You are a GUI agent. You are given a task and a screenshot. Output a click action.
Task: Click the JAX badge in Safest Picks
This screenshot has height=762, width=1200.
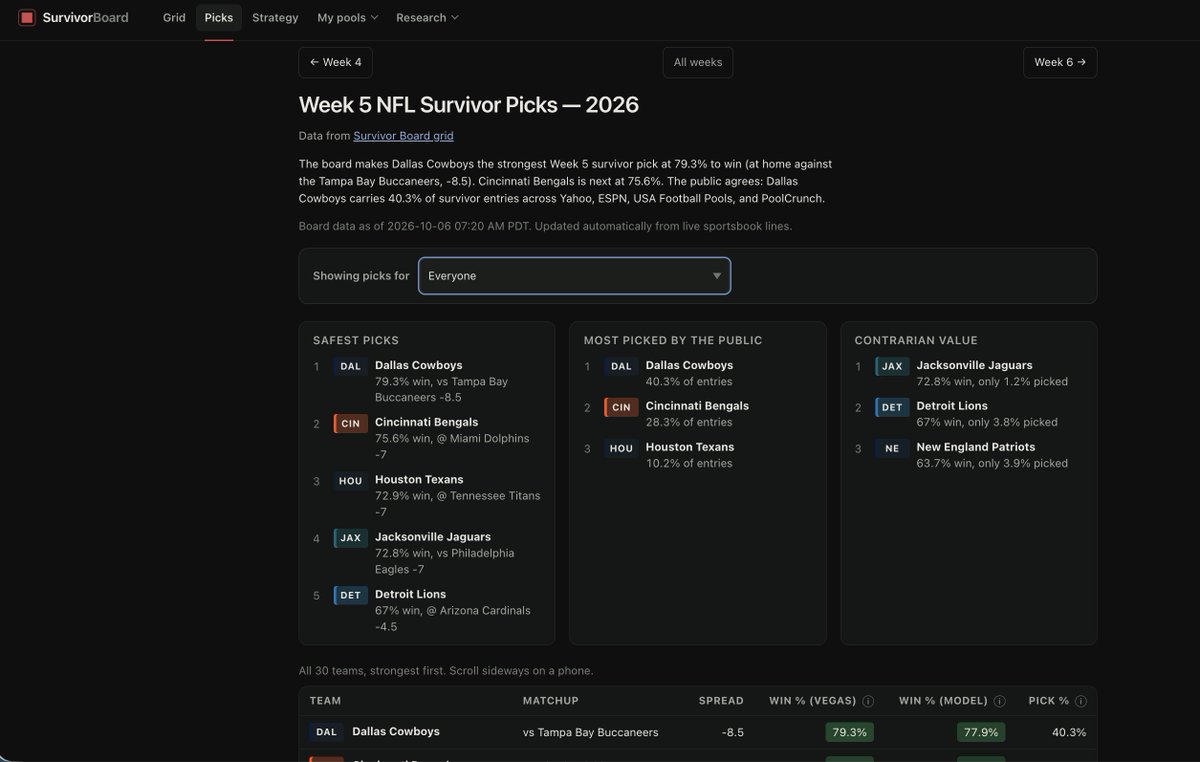(350, 538)
